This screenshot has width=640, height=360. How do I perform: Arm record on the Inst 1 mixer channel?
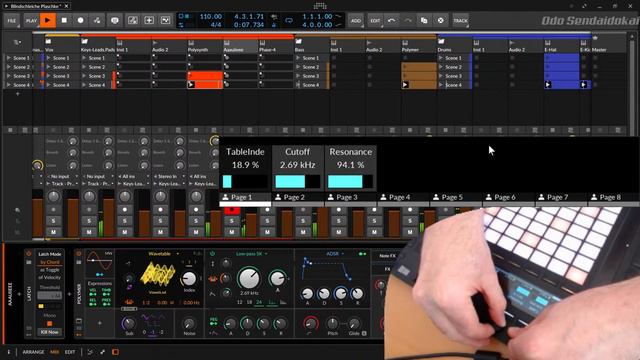(x=125, y=209)
